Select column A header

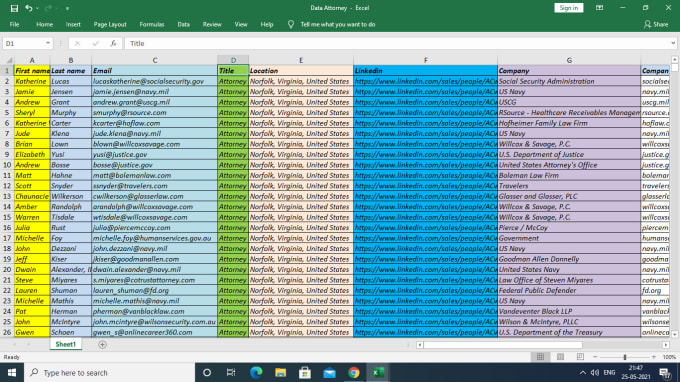pos(32,60)
